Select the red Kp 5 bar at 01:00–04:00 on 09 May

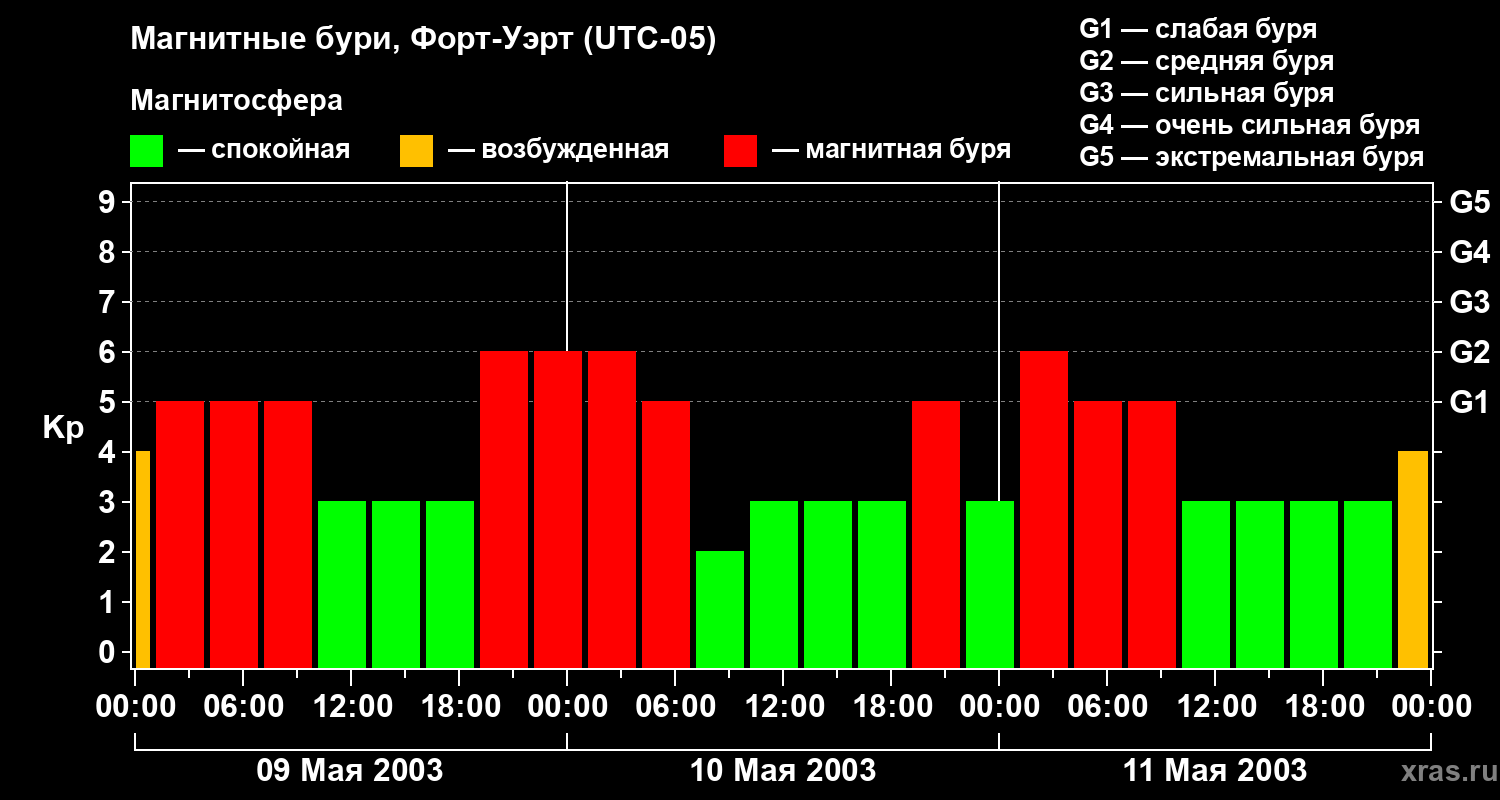pyautogui.click(x=180, y=535)
